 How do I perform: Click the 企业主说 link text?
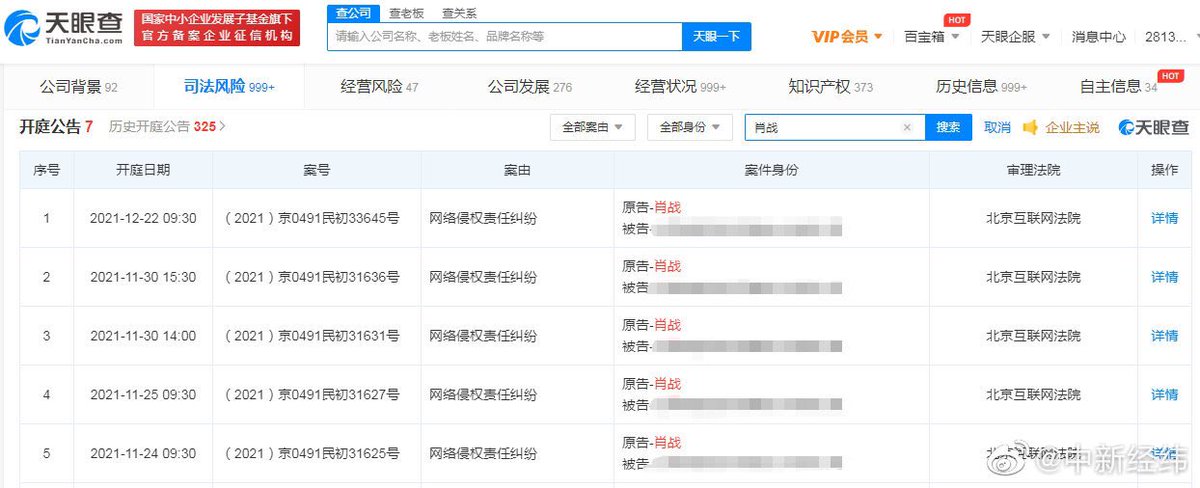tap(1072, 127)
